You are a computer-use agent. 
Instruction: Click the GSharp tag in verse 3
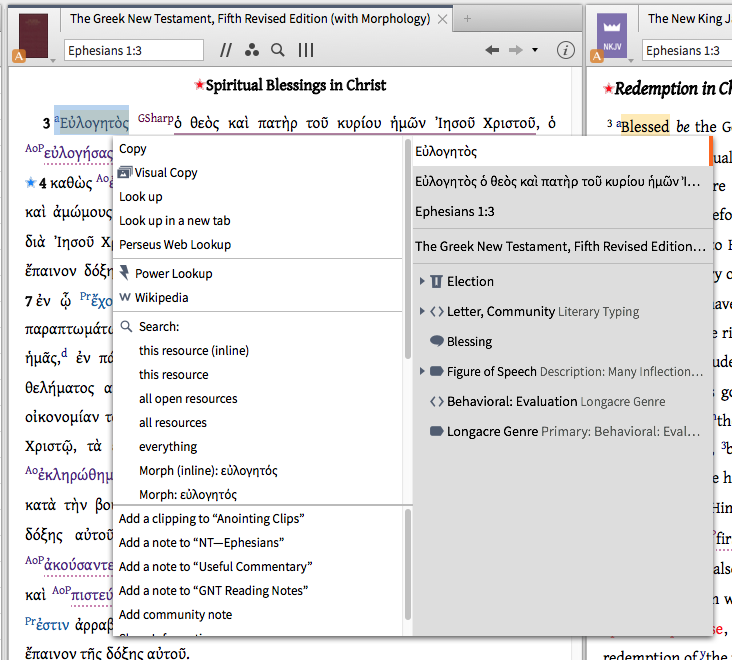(155, 118)
